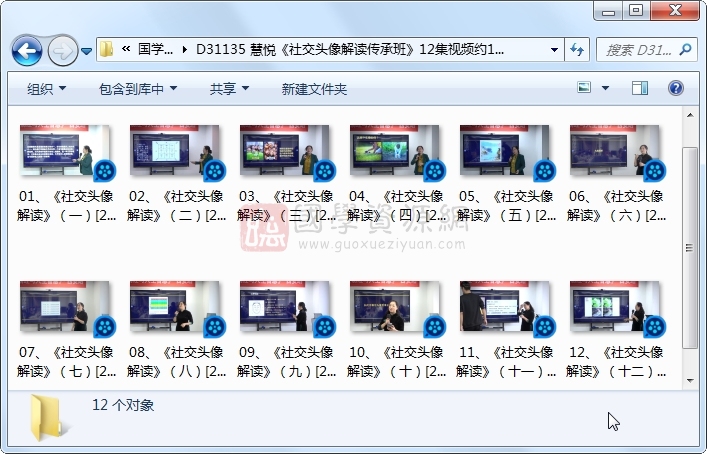
Task: Open the 共享 menu
Action: tap(229, 89)
